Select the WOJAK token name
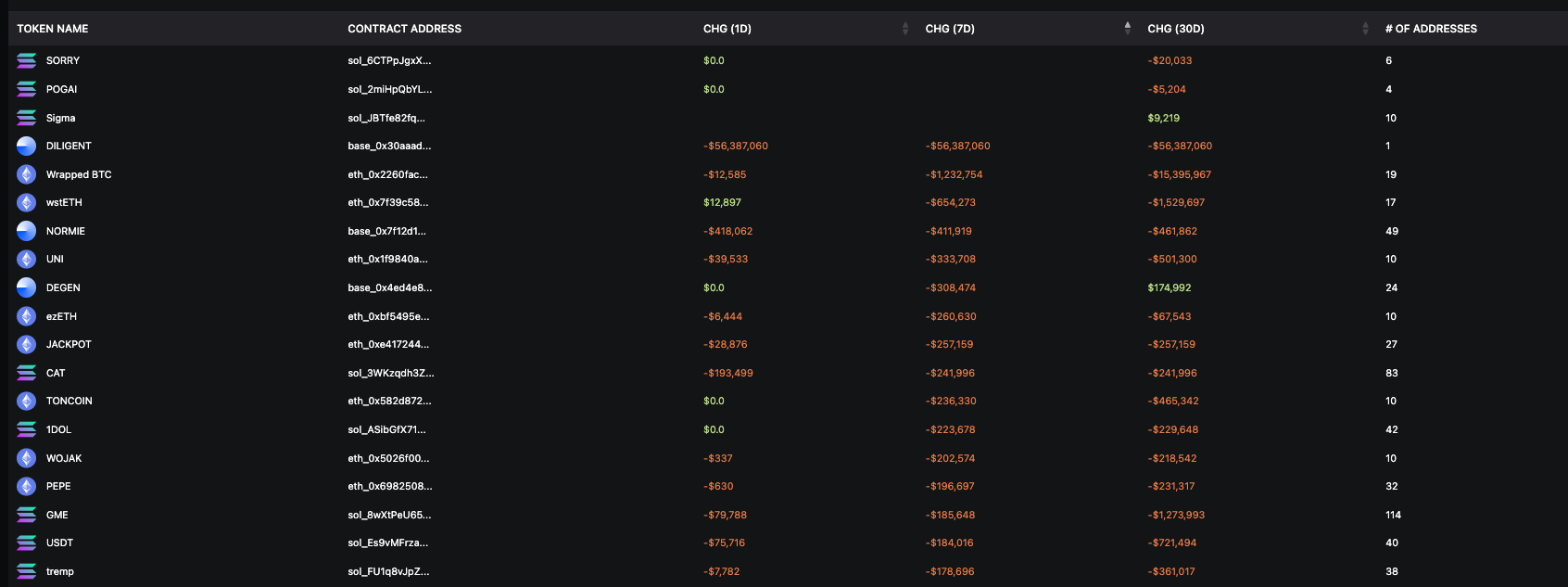The height and width of the screenshot is (587, 1568). coord(64,458)
